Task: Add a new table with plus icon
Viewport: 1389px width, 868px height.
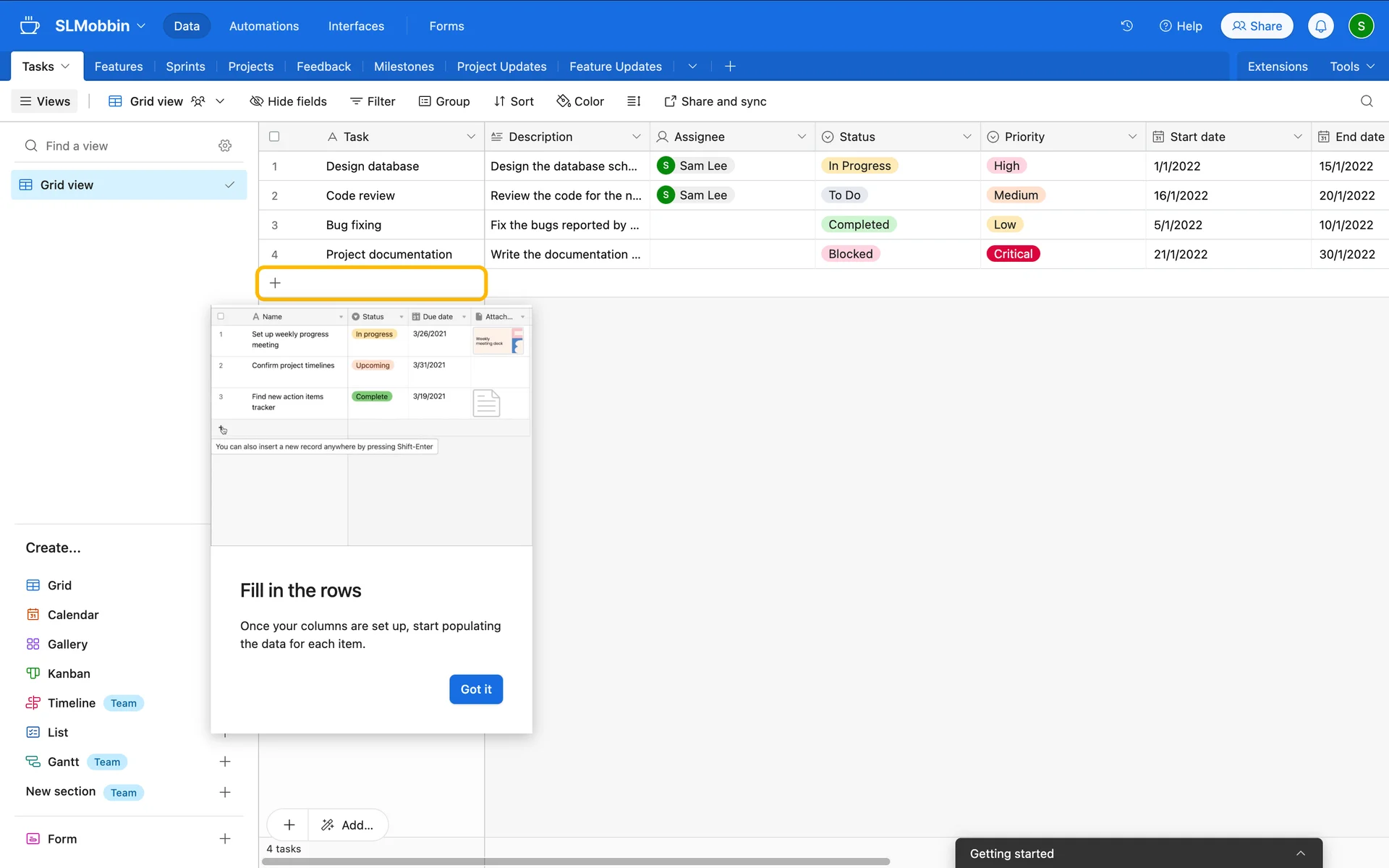Action: [730, 67]
